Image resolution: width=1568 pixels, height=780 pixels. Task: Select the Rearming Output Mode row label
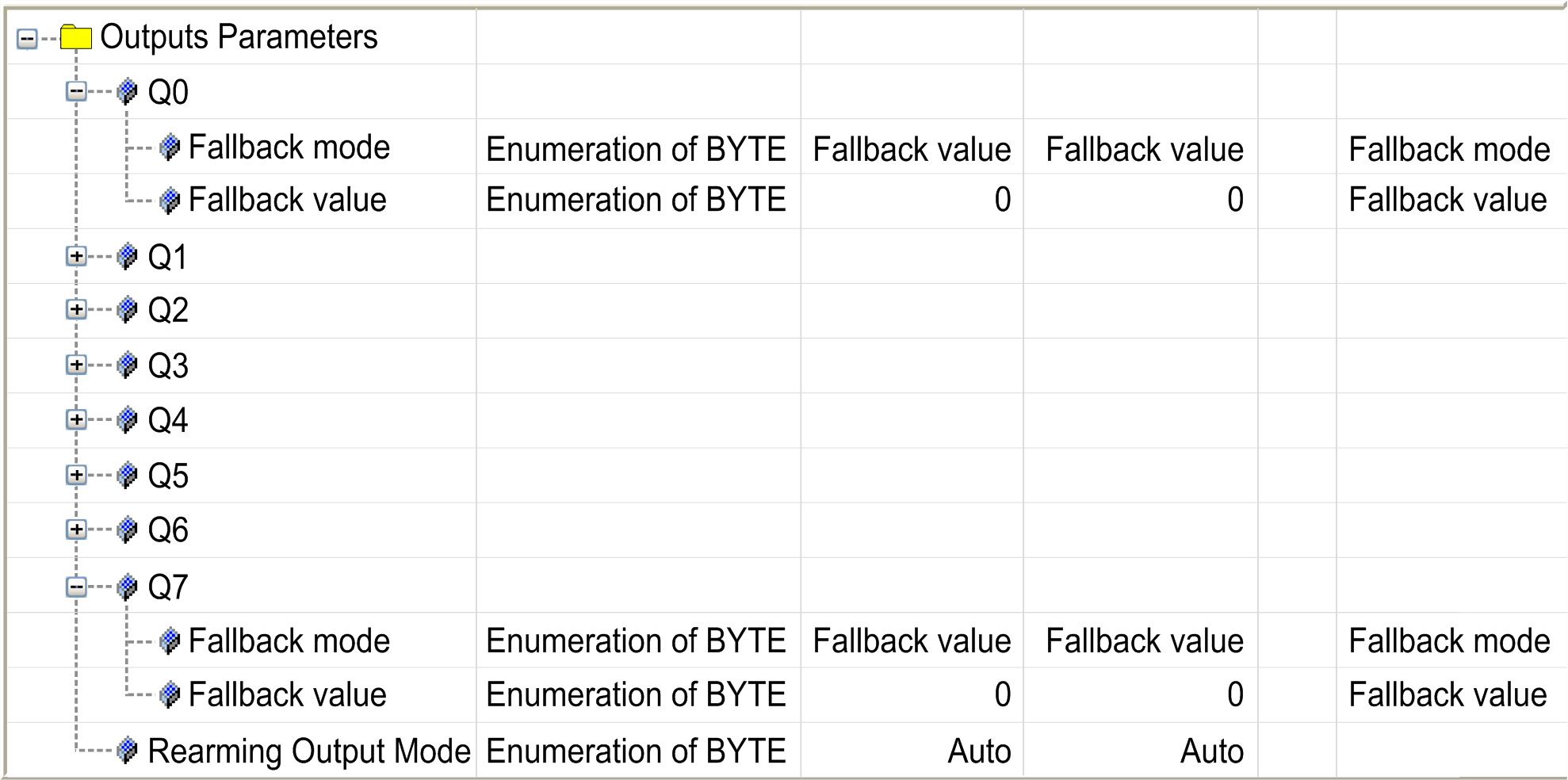click(x=309, y=751)
